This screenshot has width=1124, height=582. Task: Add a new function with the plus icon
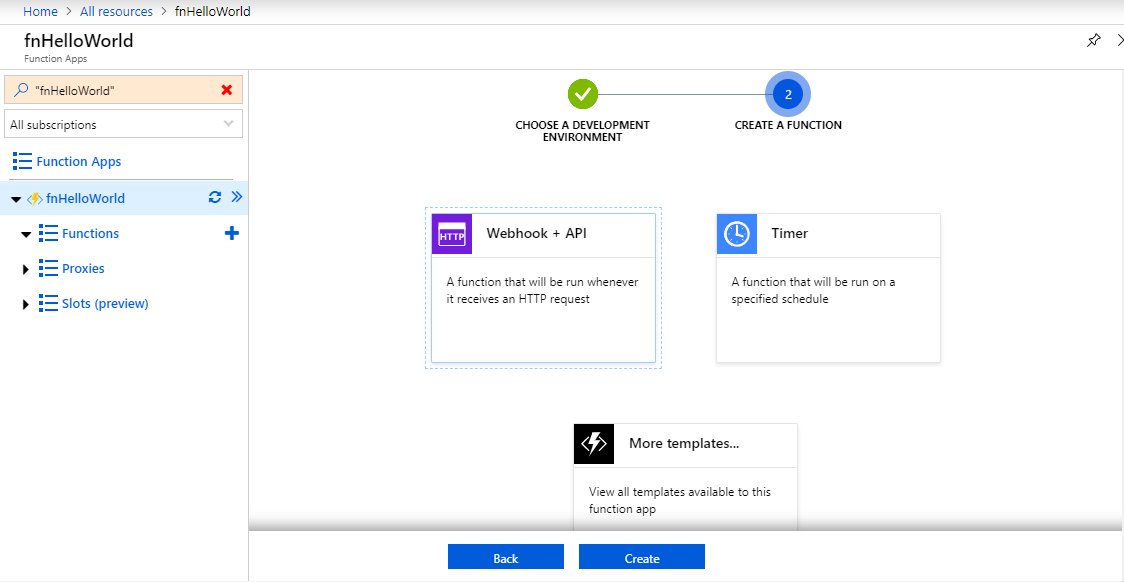tap(231, 232)
